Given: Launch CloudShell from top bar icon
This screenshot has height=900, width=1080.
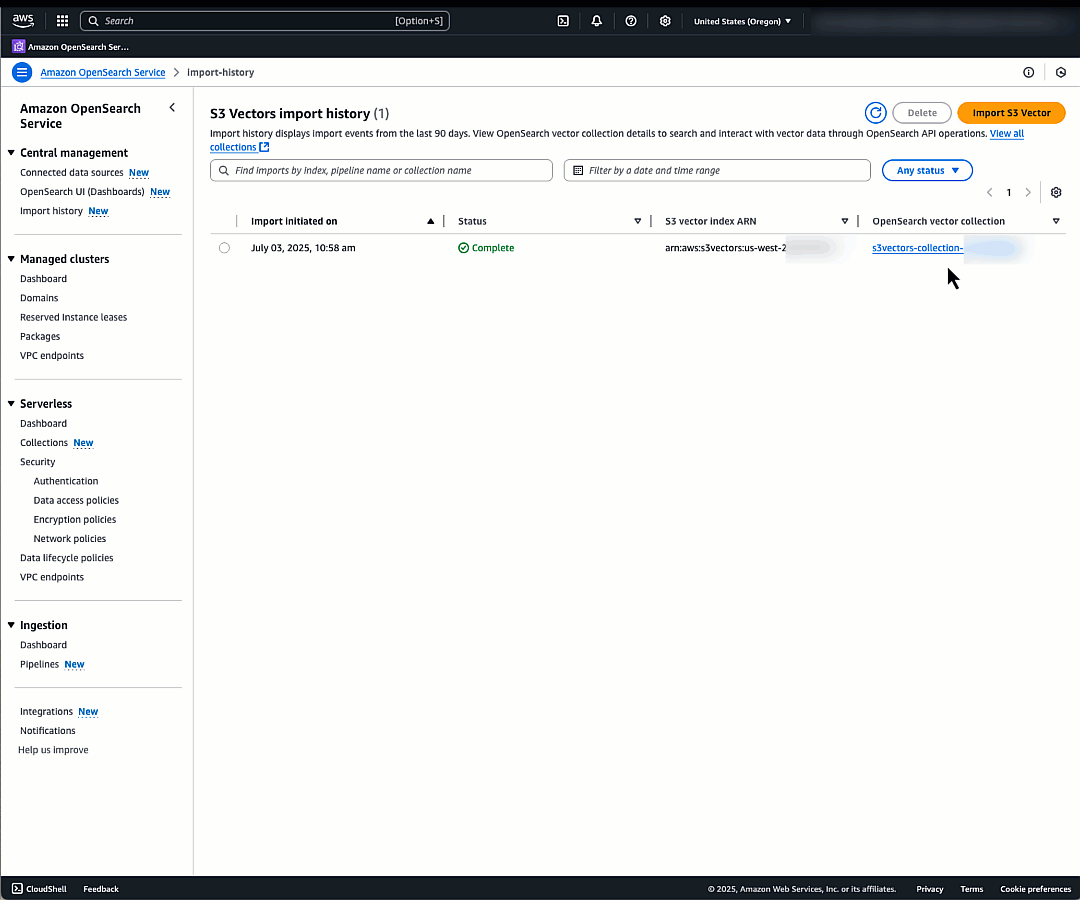Looking at the screenshot, I should tap(563, 21).
